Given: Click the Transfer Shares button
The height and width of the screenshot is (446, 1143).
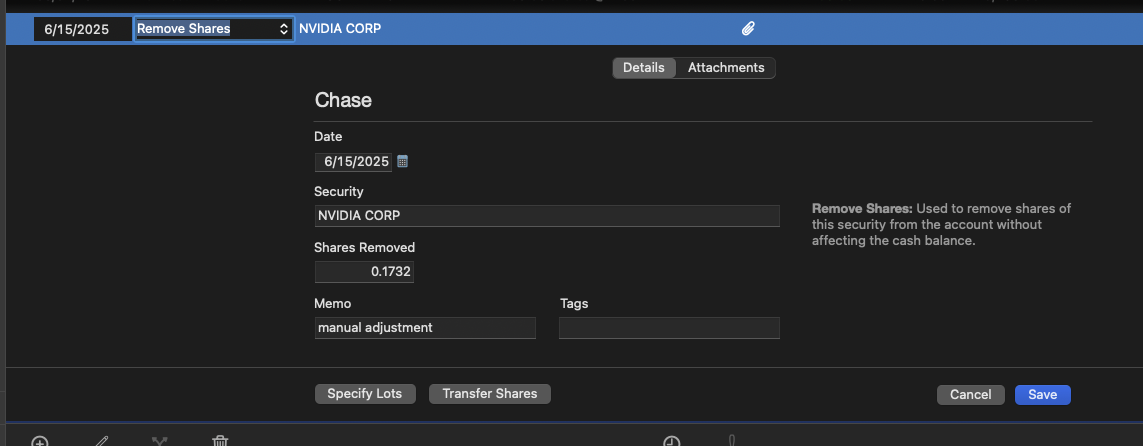Looking at the screenshot, I should (490, 394).
